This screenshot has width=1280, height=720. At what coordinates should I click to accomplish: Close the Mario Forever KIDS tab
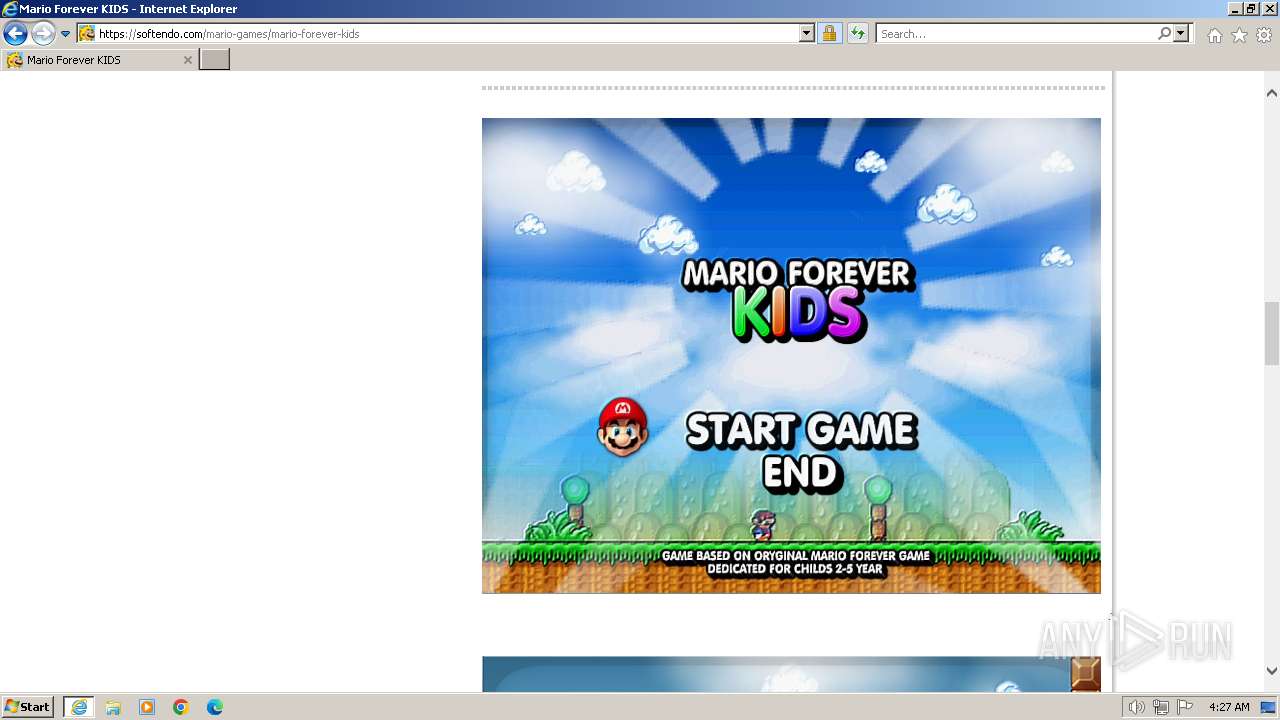(x=187, y=60)
